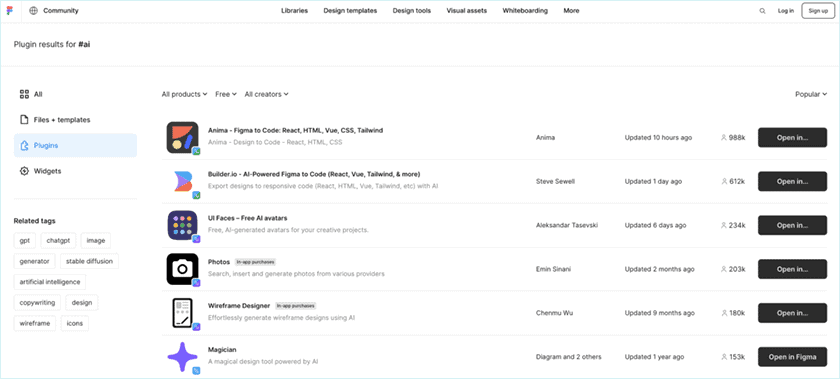The height and width of the screenshot is (379, 840).
Task: Click the users icon next to 988k
Action: 724,138
